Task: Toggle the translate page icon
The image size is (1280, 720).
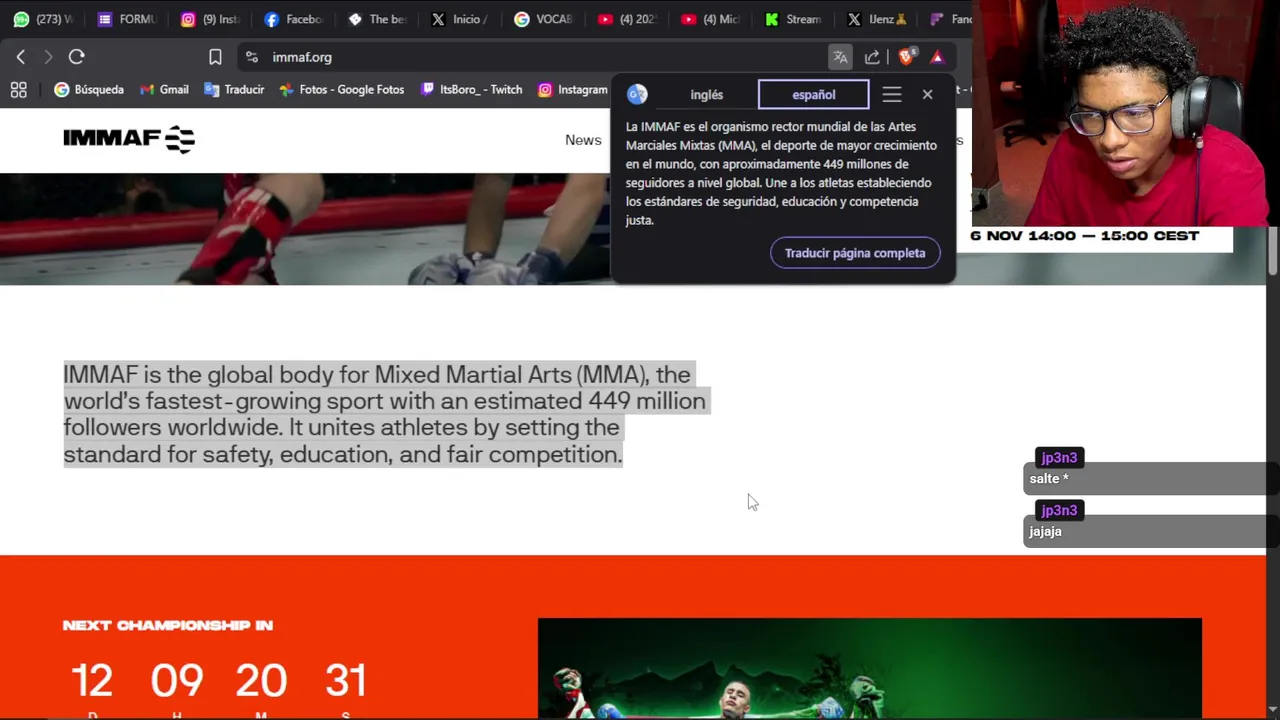Action: [840, 57]
